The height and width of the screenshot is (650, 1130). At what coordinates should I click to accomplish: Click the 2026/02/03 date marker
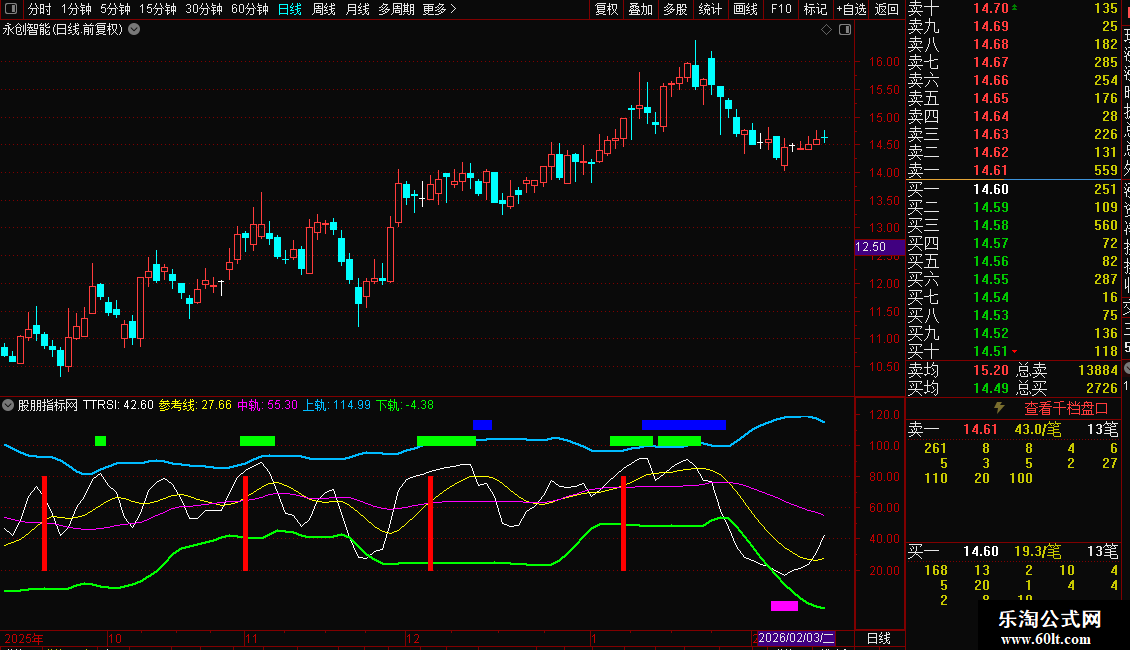[795, 638]
